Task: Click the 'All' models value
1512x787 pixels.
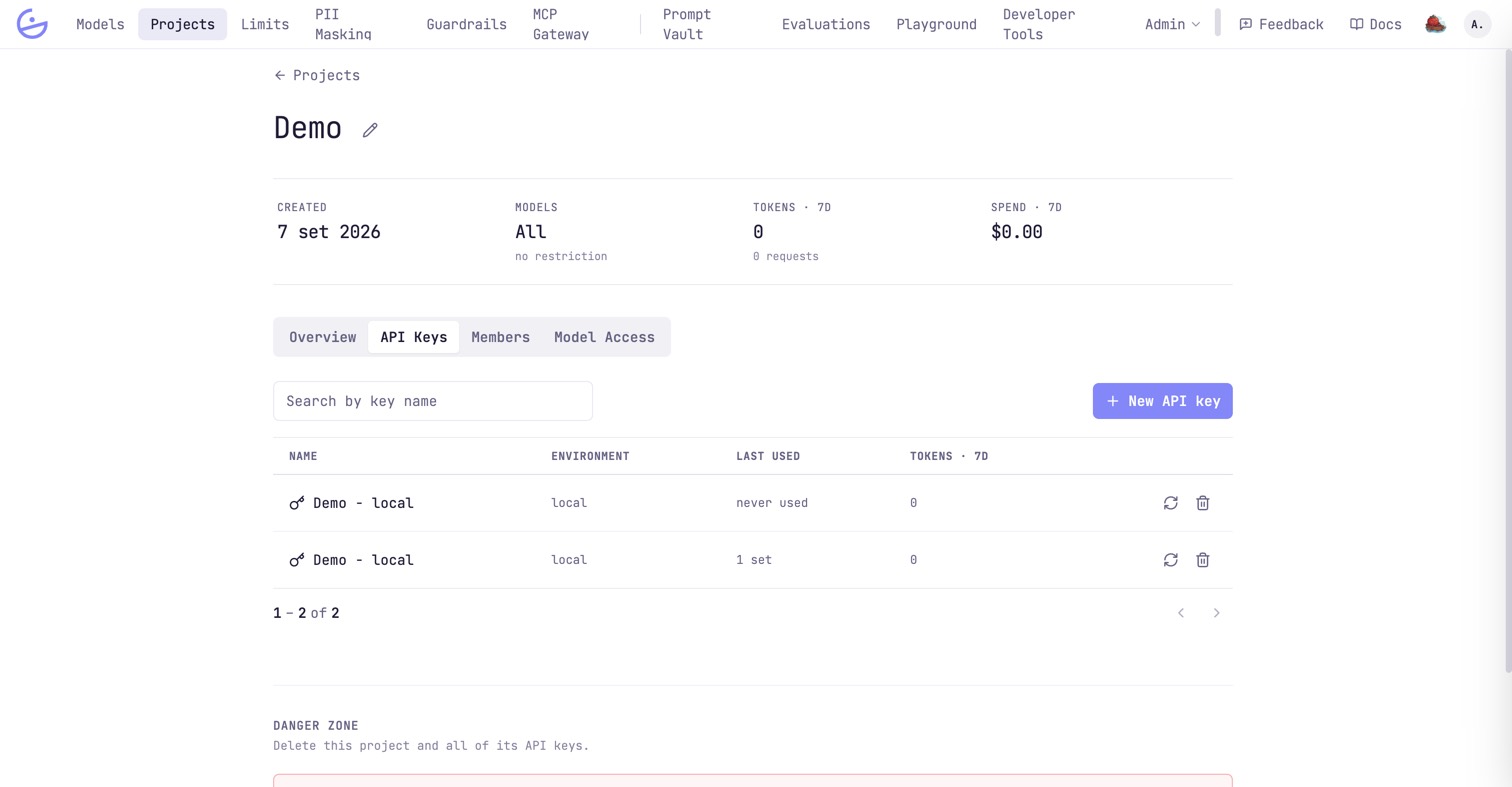Action: (x=531, y=232)
